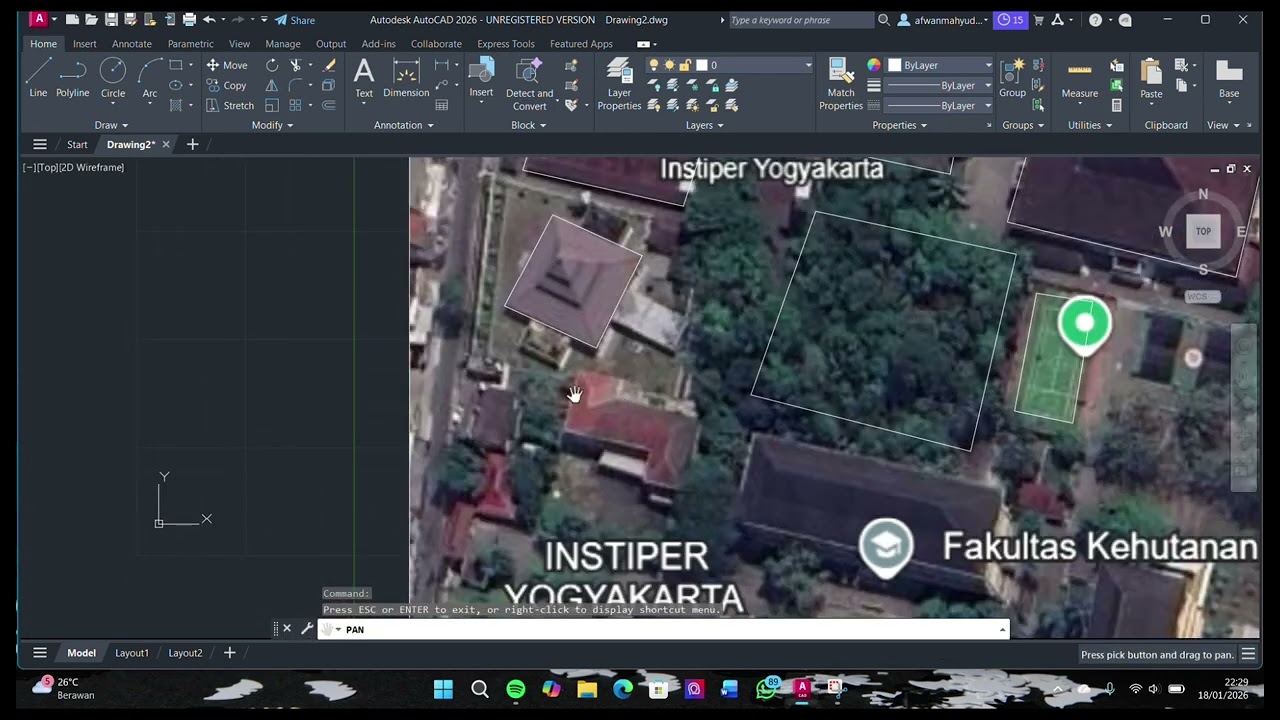The height and width of the screenshot is (720, 1280).
Task: Choose the Trim scissors tool
Action: click(x=295, y=65)
